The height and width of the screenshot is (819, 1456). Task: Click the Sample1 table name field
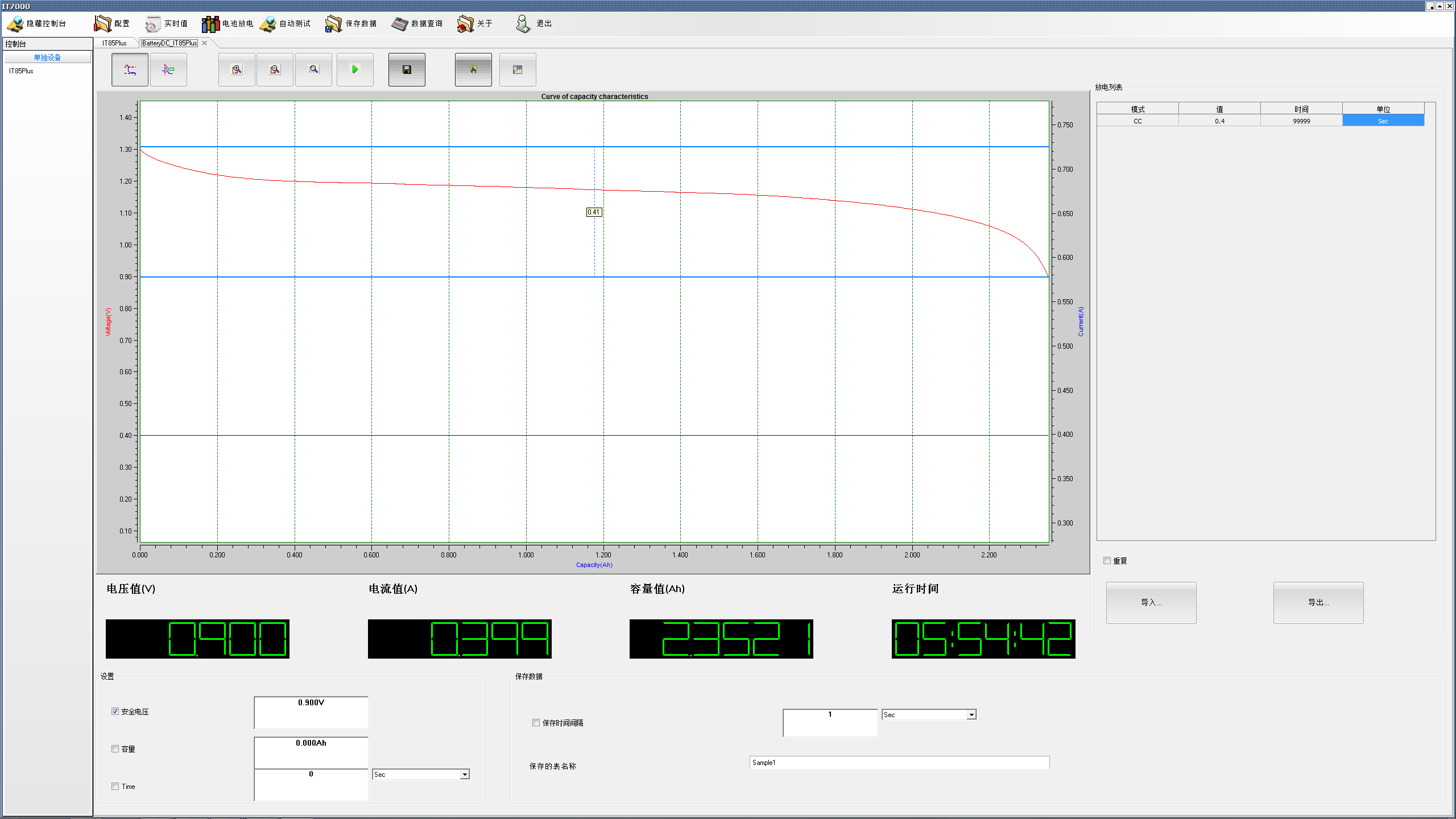click(899, 763)
